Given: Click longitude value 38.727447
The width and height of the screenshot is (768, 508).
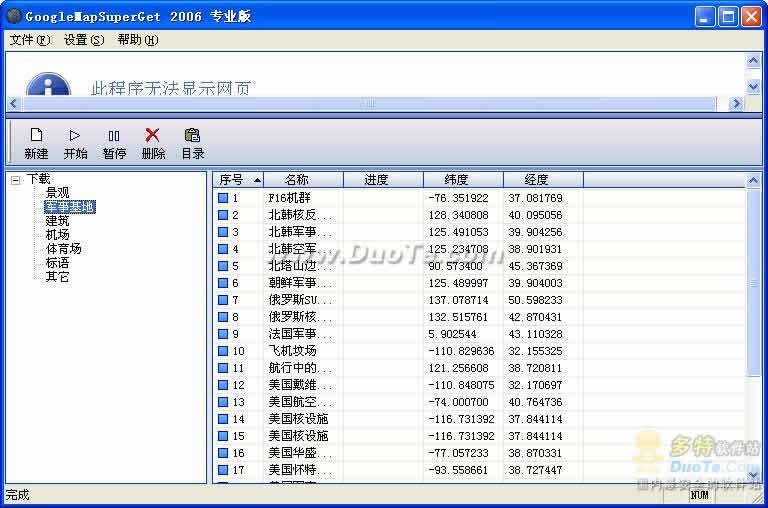Looking at the screenshot, I should pos(535,470).
